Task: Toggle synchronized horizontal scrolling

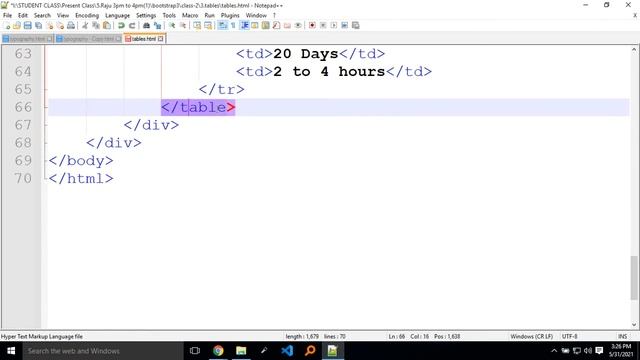Action: pyautogui.click(x=208, y=25)
